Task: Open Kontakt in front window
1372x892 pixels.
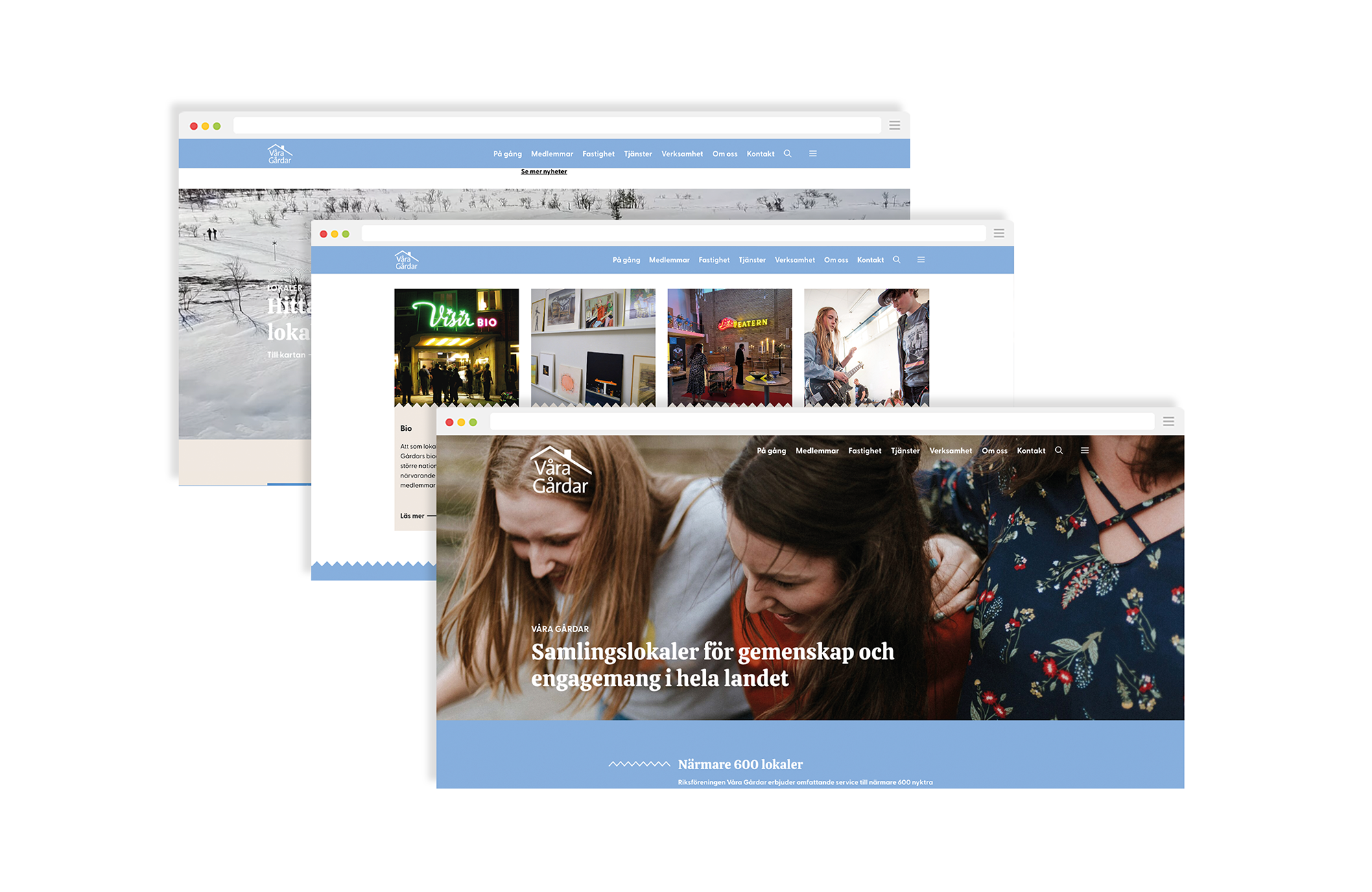Action: click(x=1030, y=451)
